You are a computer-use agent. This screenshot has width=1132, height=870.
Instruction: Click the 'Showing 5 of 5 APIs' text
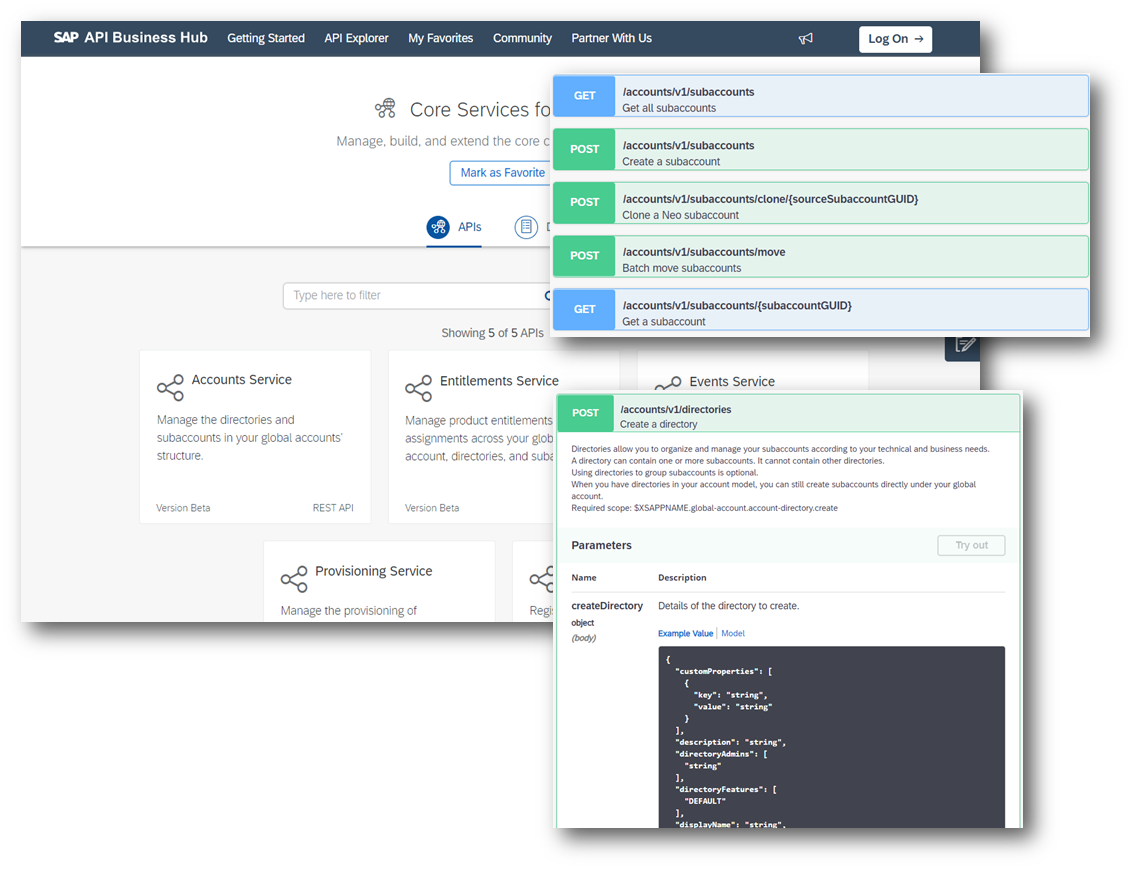492,333
